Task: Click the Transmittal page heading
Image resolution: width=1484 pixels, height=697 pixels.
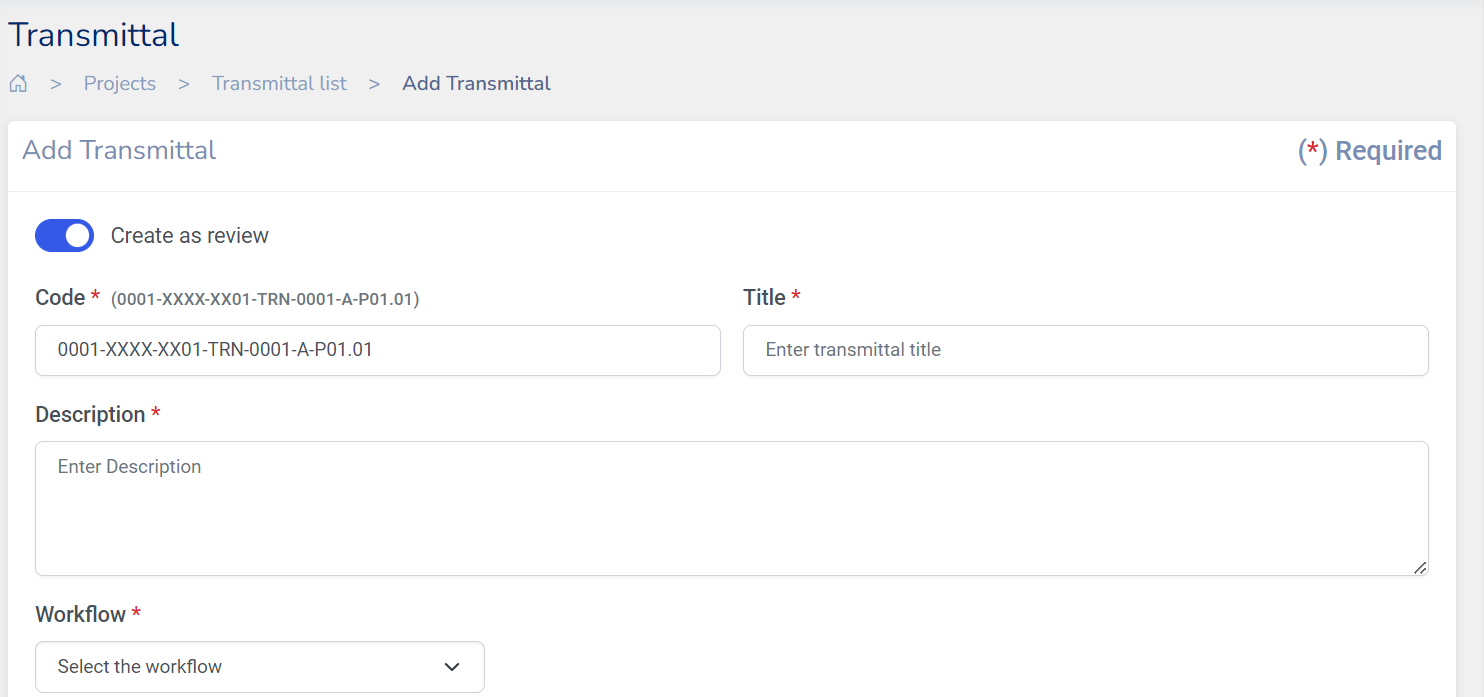Action: pyautogui.click(x=94, y=35)
